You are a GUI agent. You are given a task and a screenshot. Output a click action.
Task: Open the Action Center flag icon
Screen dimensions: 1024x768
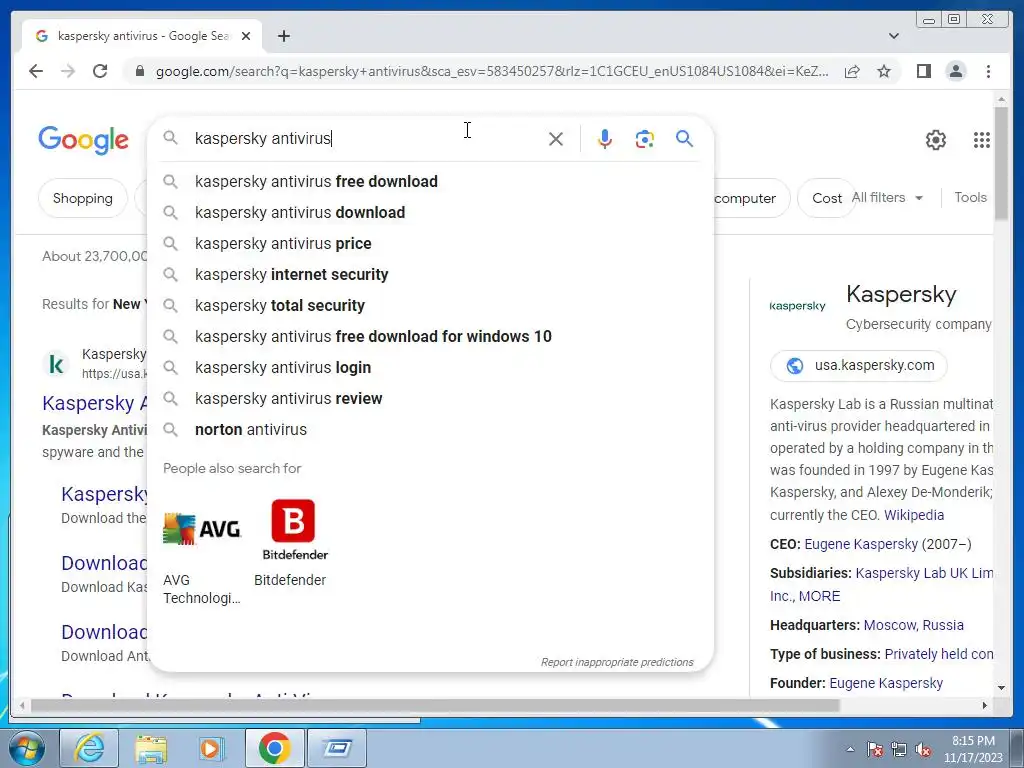[874, 749]
